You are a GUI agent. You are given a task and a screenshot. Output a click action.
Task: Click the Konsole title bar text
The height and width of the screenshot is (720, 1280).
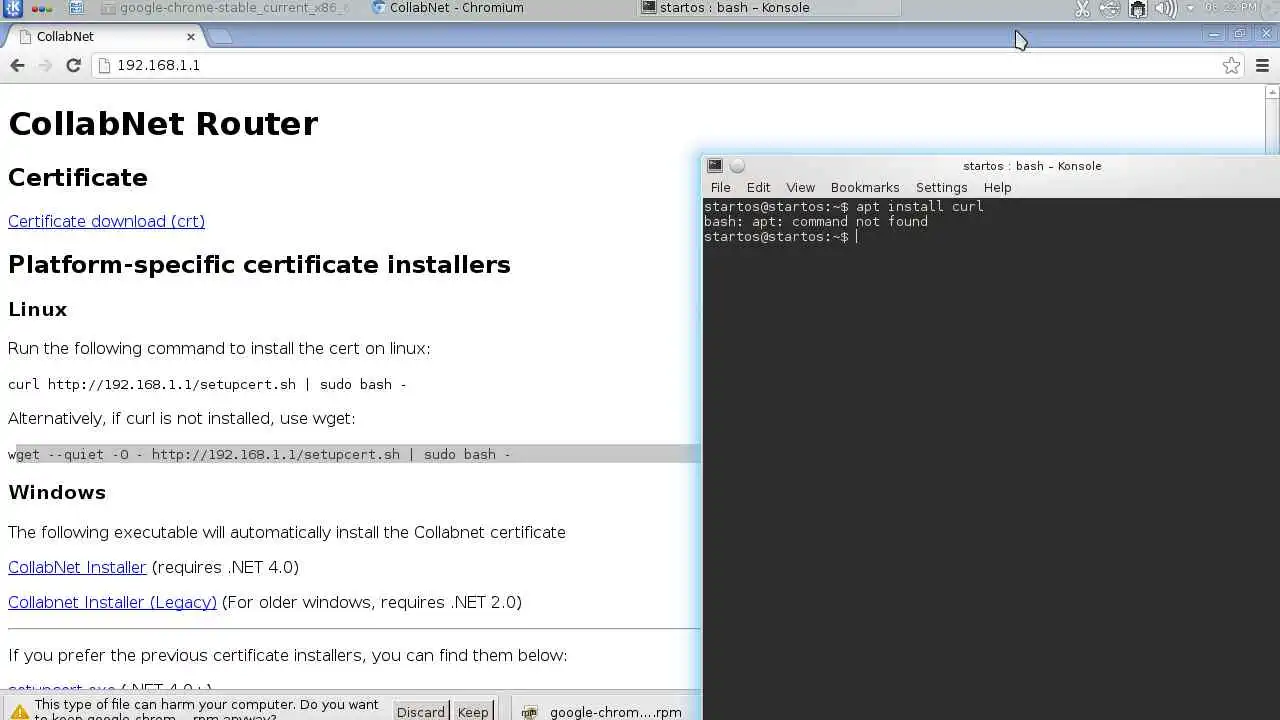point(1032,166)
